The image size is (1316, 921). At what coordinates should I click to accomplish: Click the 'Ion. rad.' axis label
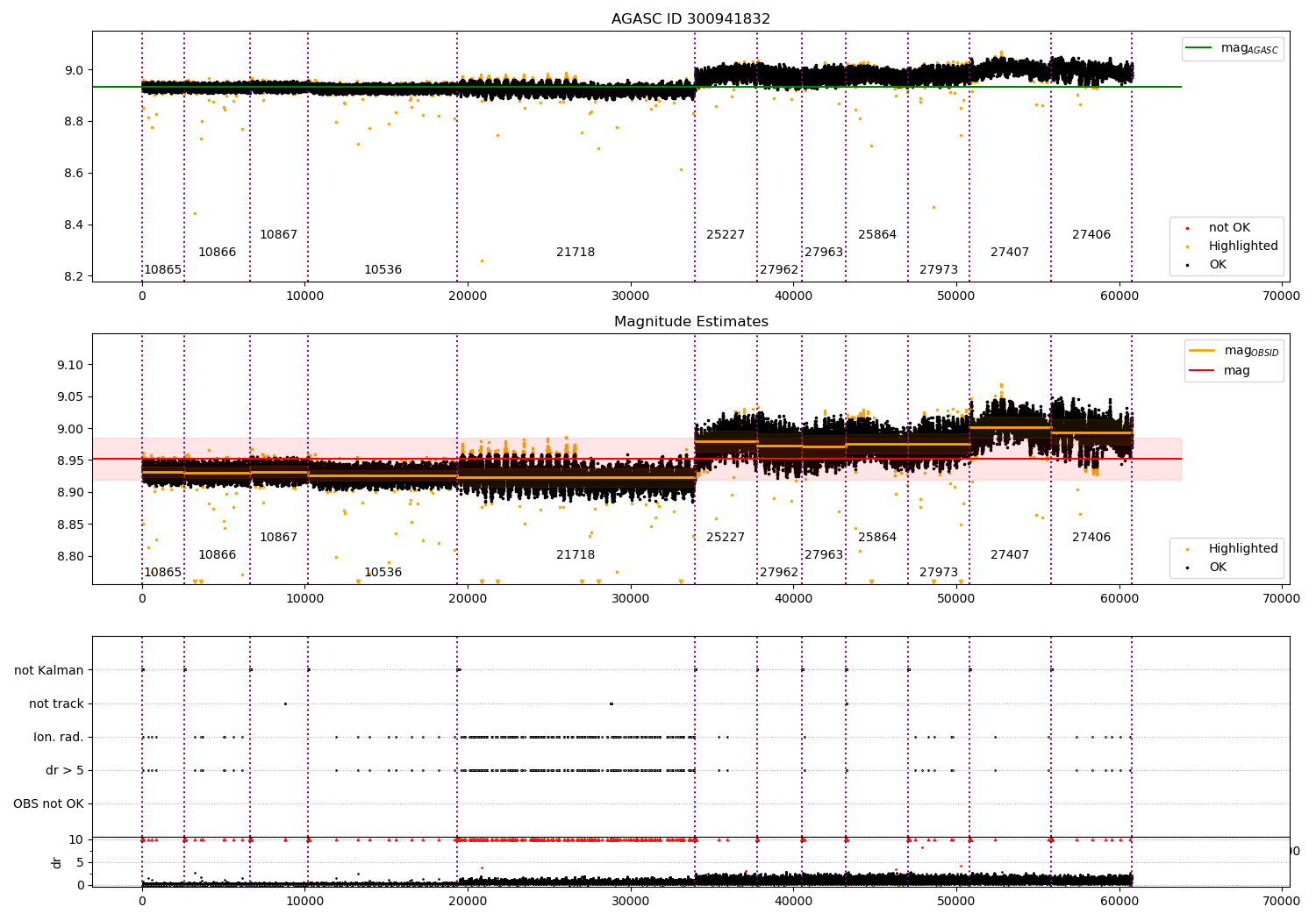point(59,737)
